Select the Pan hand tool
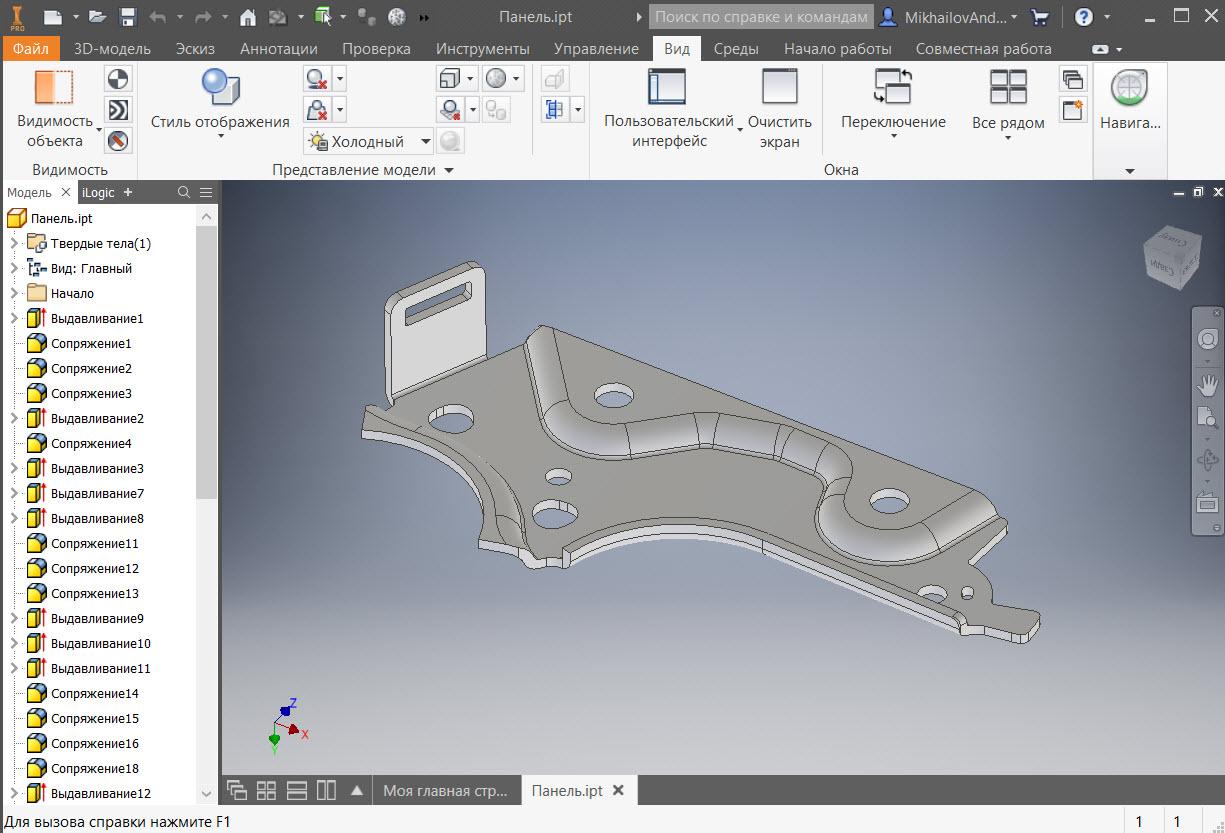Screen dimensions: 1225x833 [x=1208, y=384]
